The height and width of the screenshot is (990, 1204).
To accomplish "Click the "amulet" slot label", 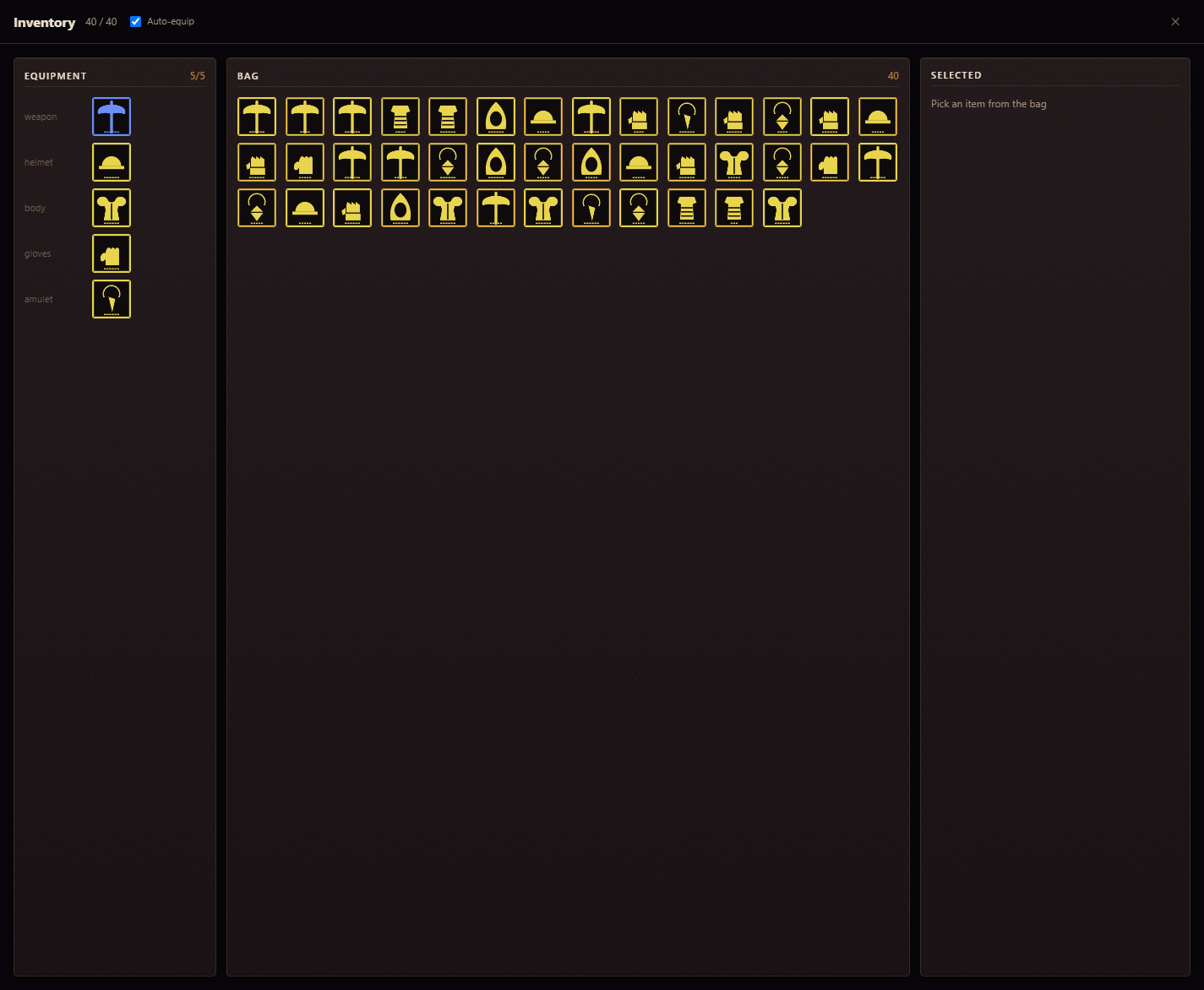I will coord(39,299).
